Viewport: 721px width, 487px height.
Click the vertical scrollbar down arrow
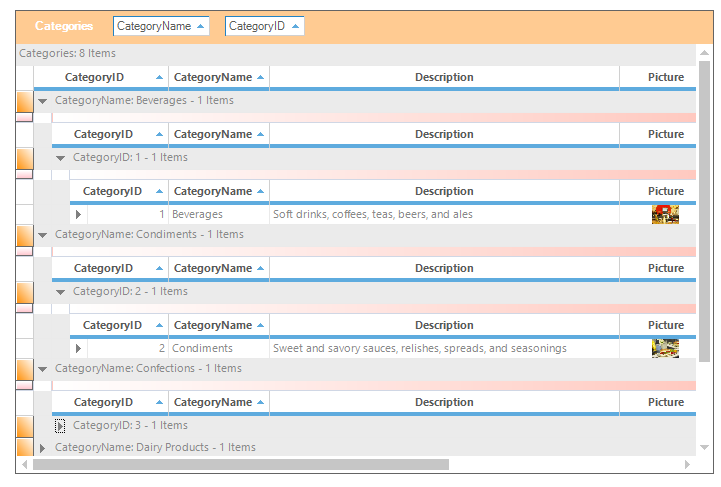[704, 448]
